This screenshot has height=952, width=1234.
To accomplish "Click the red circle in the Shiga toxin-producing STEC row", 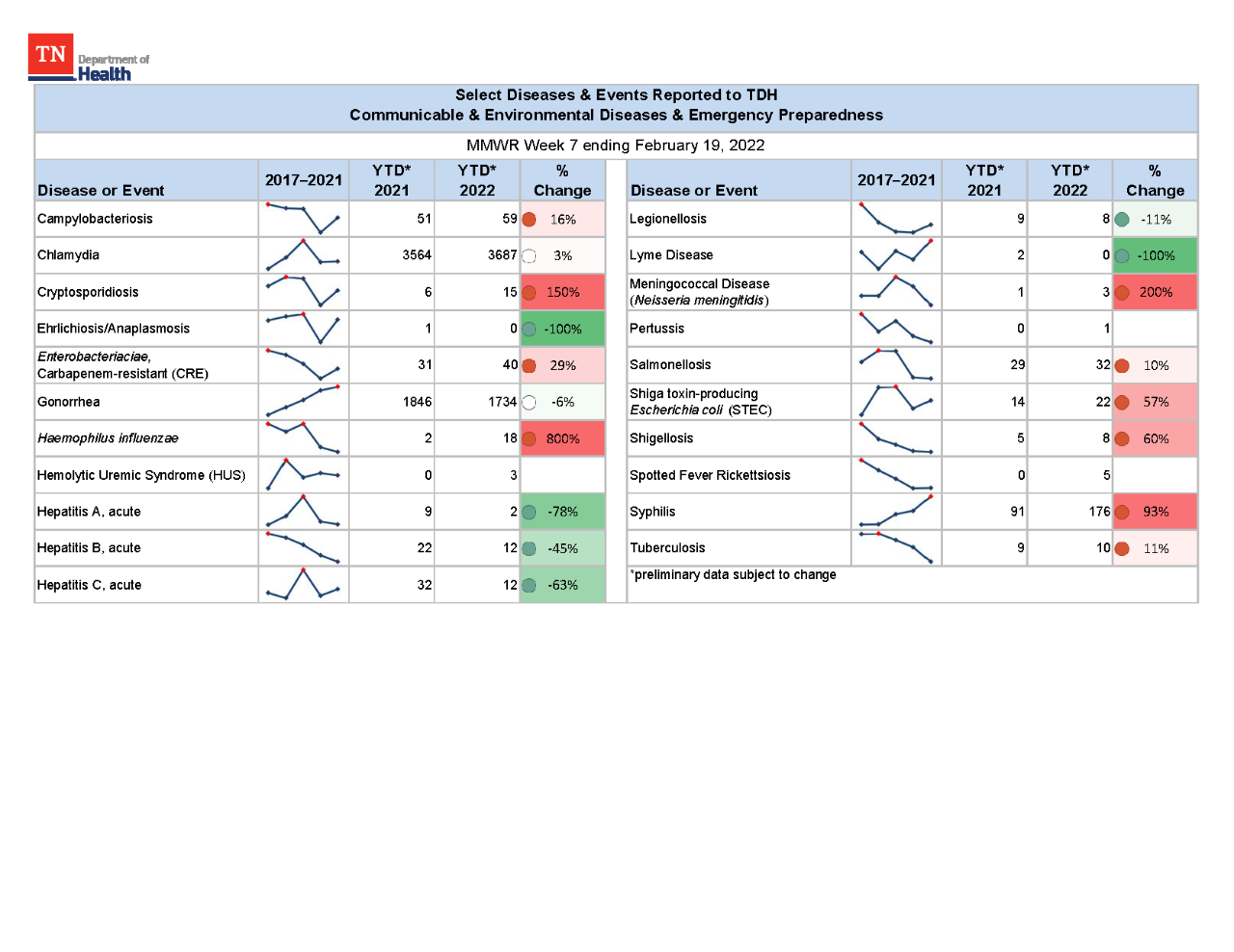I will (x=1122, y=403).
